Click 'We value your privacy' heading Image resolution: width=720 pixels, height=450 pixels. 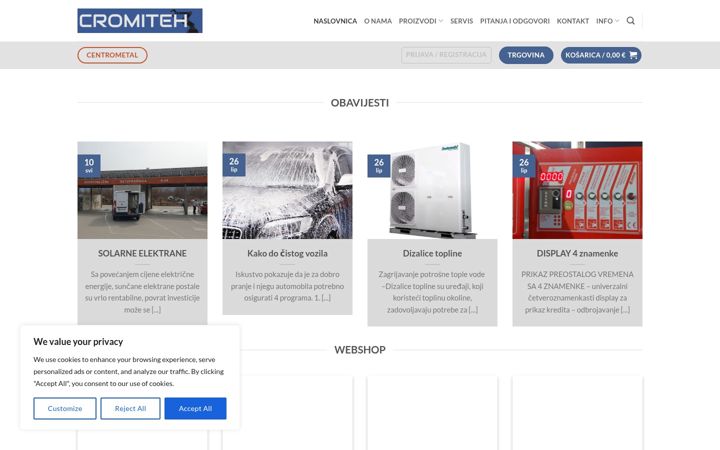pyautogui.click(x=78, y=342)
